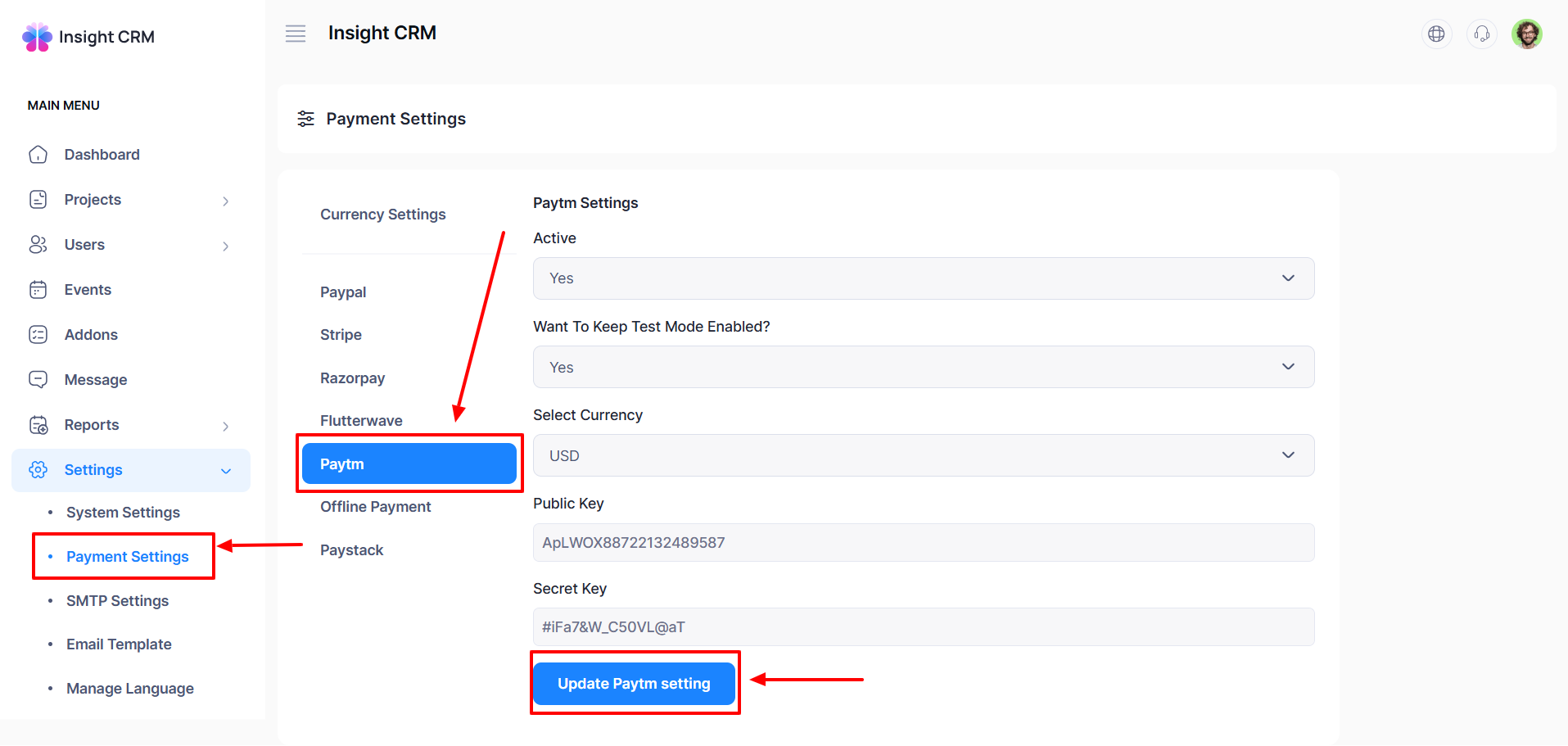Open the user profile avatar
Screen dimensions: 1568x746
tap(1526, 34)
